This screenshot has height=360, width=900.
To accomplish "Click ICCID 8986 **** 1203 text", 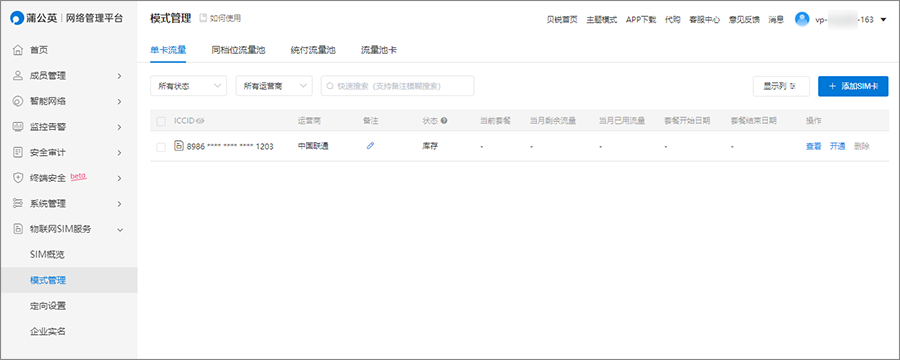I will [230, 146].
